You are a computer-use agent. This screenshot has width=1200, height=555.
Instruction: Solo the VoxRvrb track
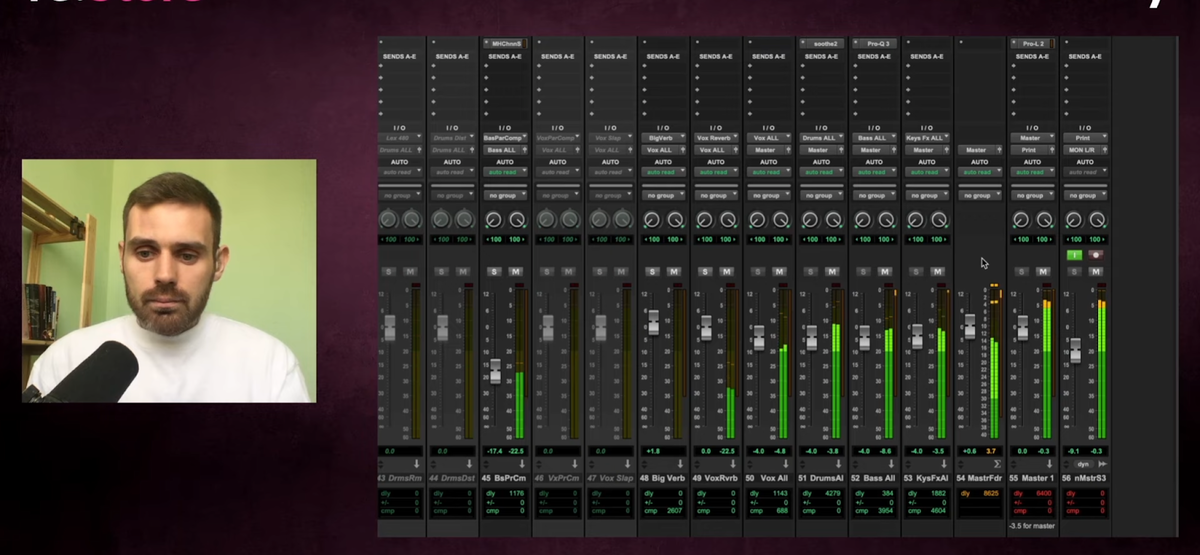point(705,272)
